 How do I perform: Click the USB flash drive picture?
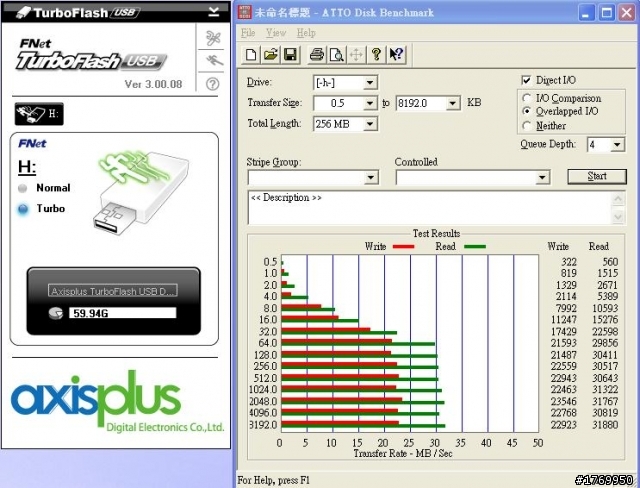[141, 192]
